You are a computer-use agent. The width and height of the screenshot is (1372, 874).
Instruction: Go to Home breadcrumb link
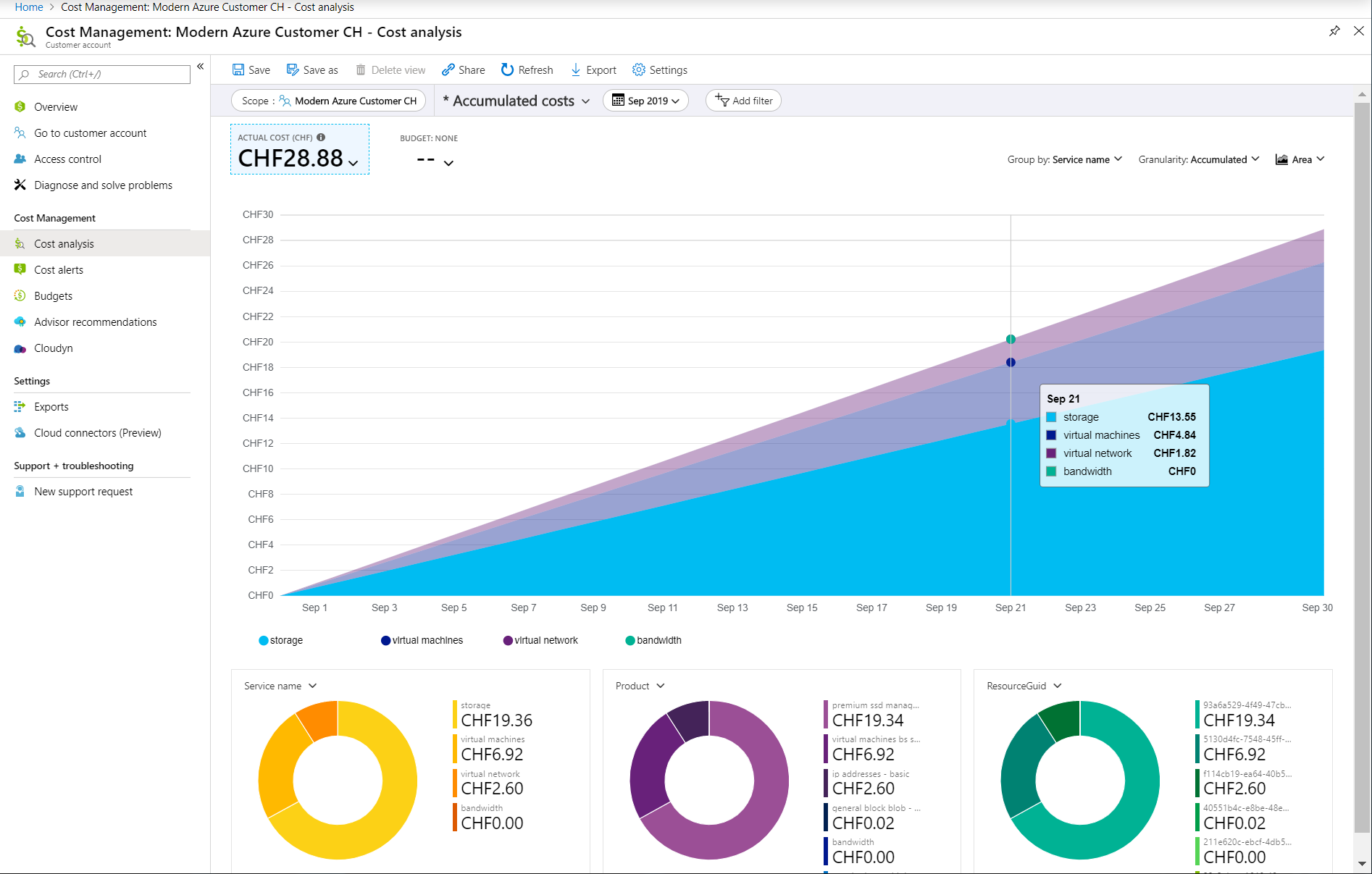(x=29, y=7)
